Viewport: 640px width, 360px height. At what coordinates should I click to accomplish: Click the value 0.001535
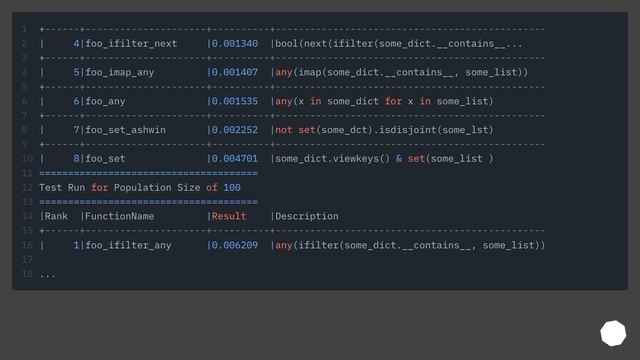click(x=235, y=101)
